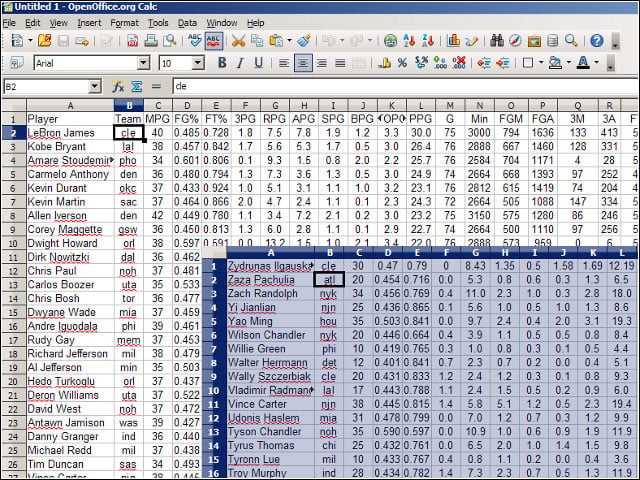This screenshot has height=480, width=640.
Task: Expand the Borders dropdown arrow
Action: pos(541,63)
